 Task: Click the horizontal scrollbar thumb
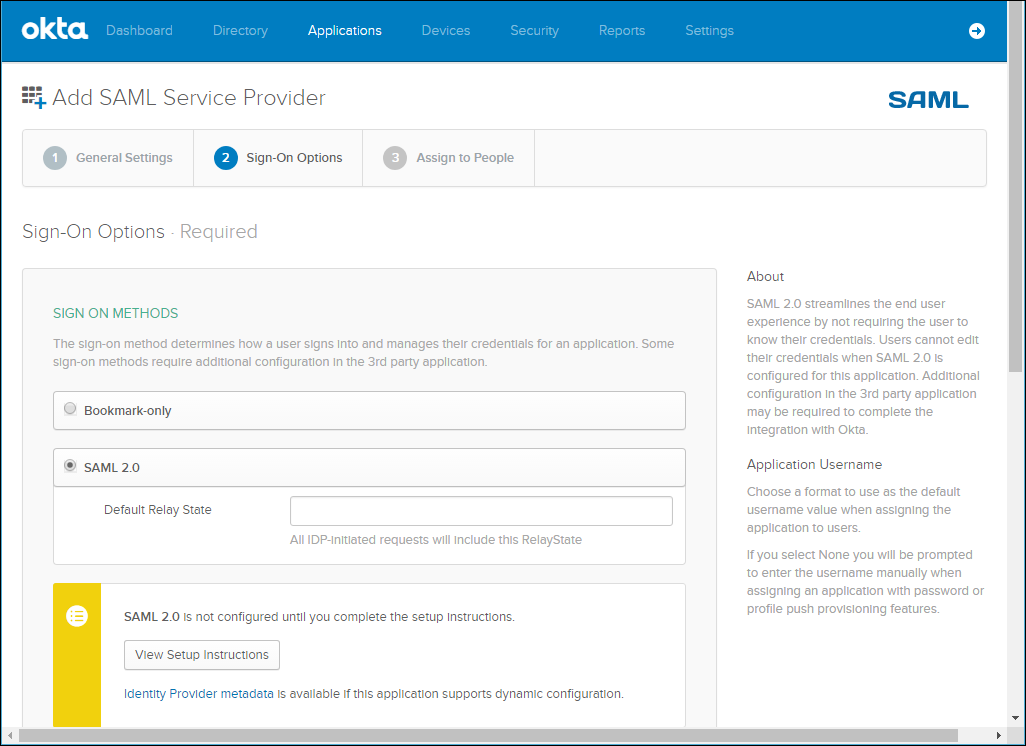coord(488,736)
